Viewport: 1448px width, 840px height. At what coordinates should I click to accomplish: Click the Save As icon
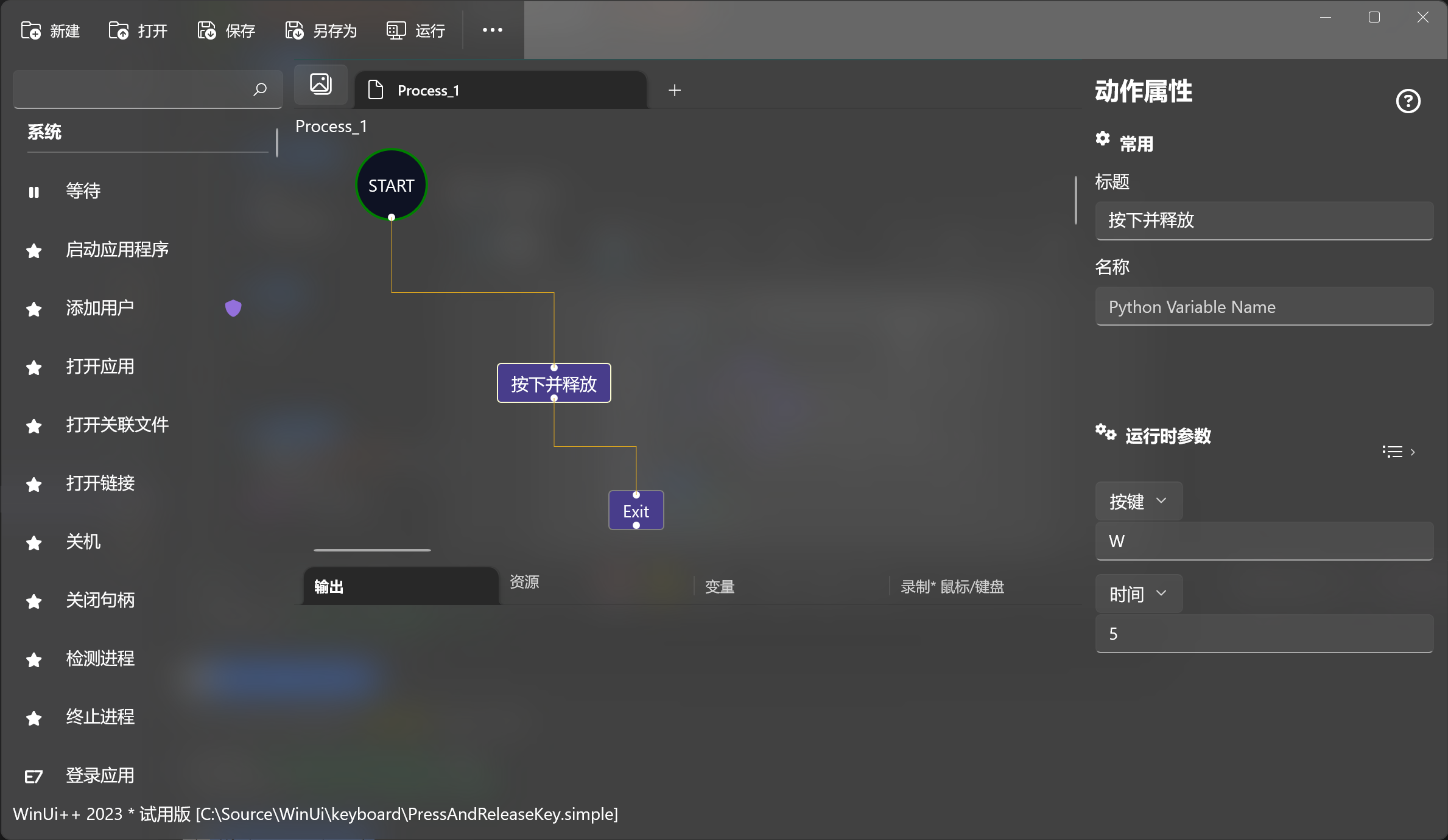click(294, 30)
